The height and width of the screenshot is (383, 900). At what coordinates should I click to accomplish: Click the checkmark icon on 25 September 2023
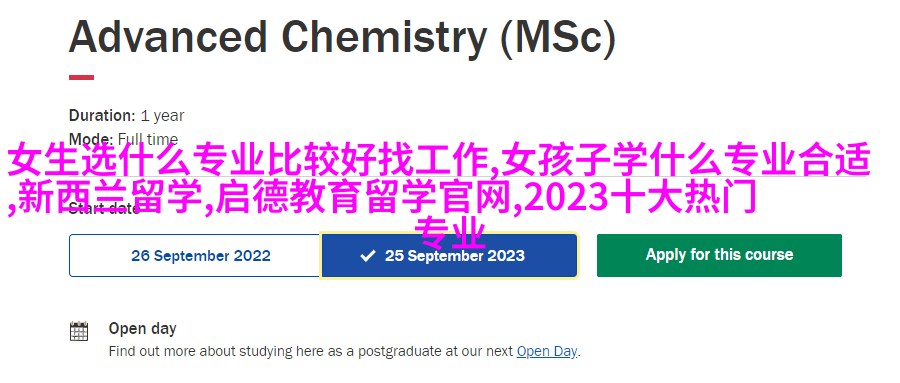click(x=367, y=256)
